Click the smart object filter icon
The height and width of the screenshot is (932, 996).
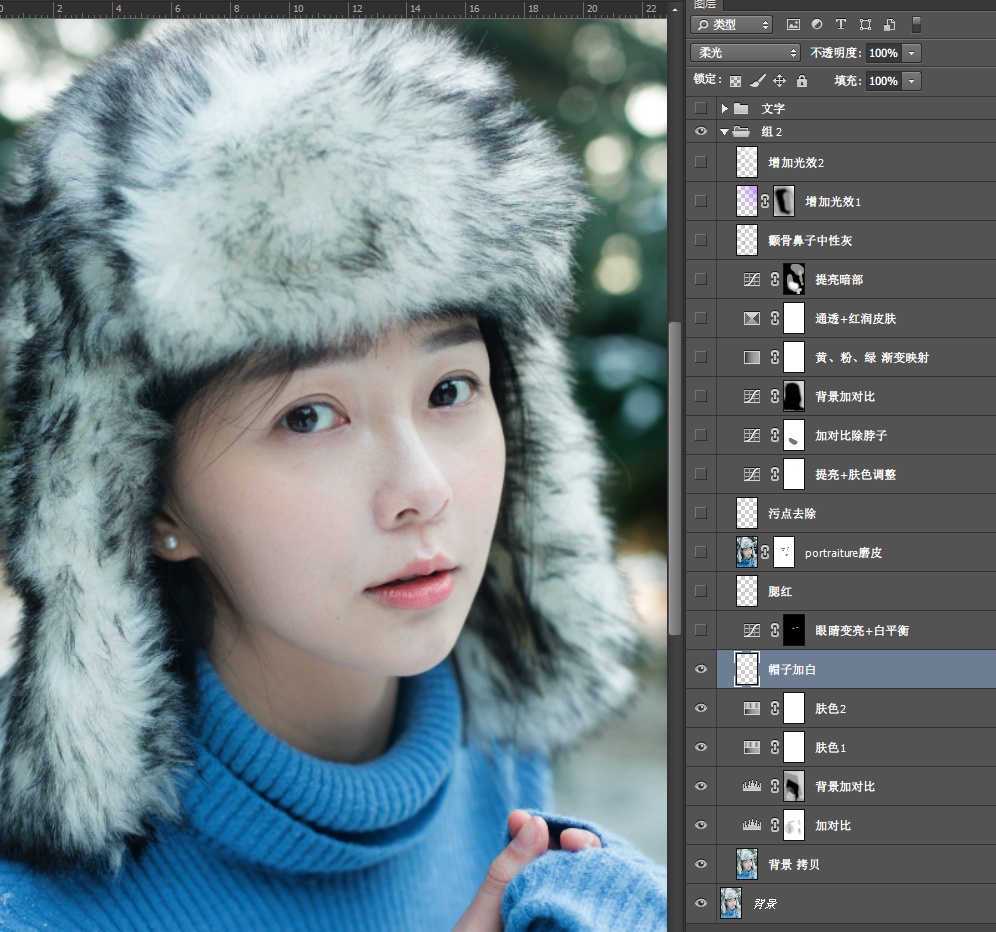pos(890,25)
